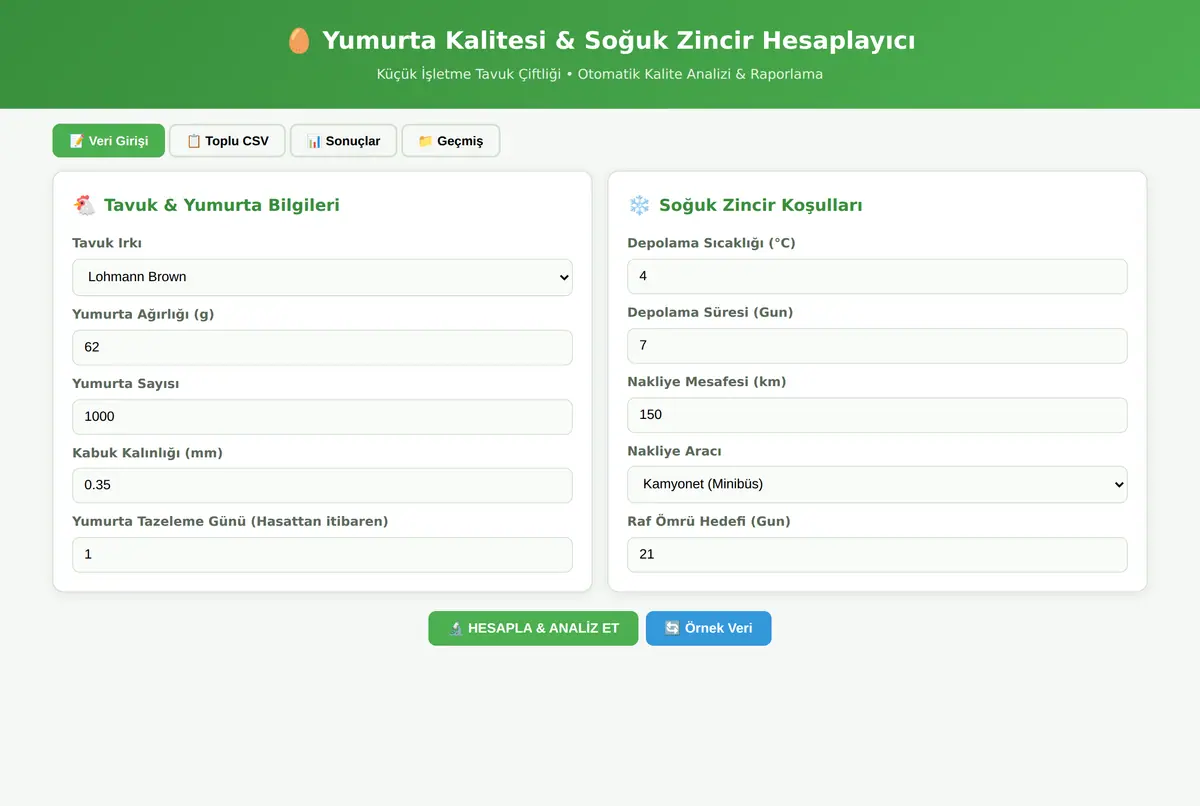
Task: Click the 'Yumurta Sayısı' label
Action: pos(125,383)
